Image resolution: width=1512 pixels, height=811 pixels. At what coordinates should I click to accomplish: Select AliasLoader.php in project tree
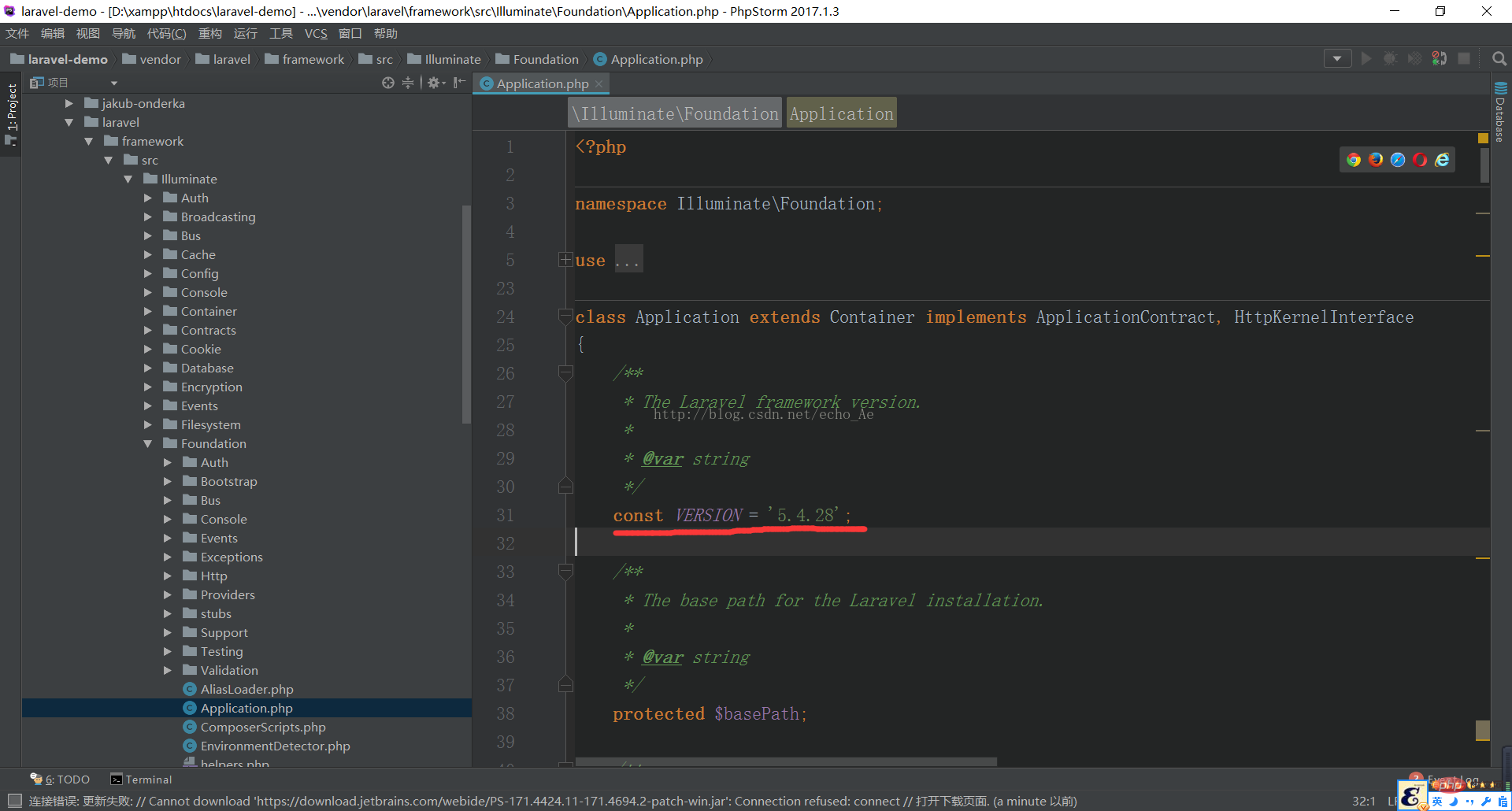coord(246,690)
